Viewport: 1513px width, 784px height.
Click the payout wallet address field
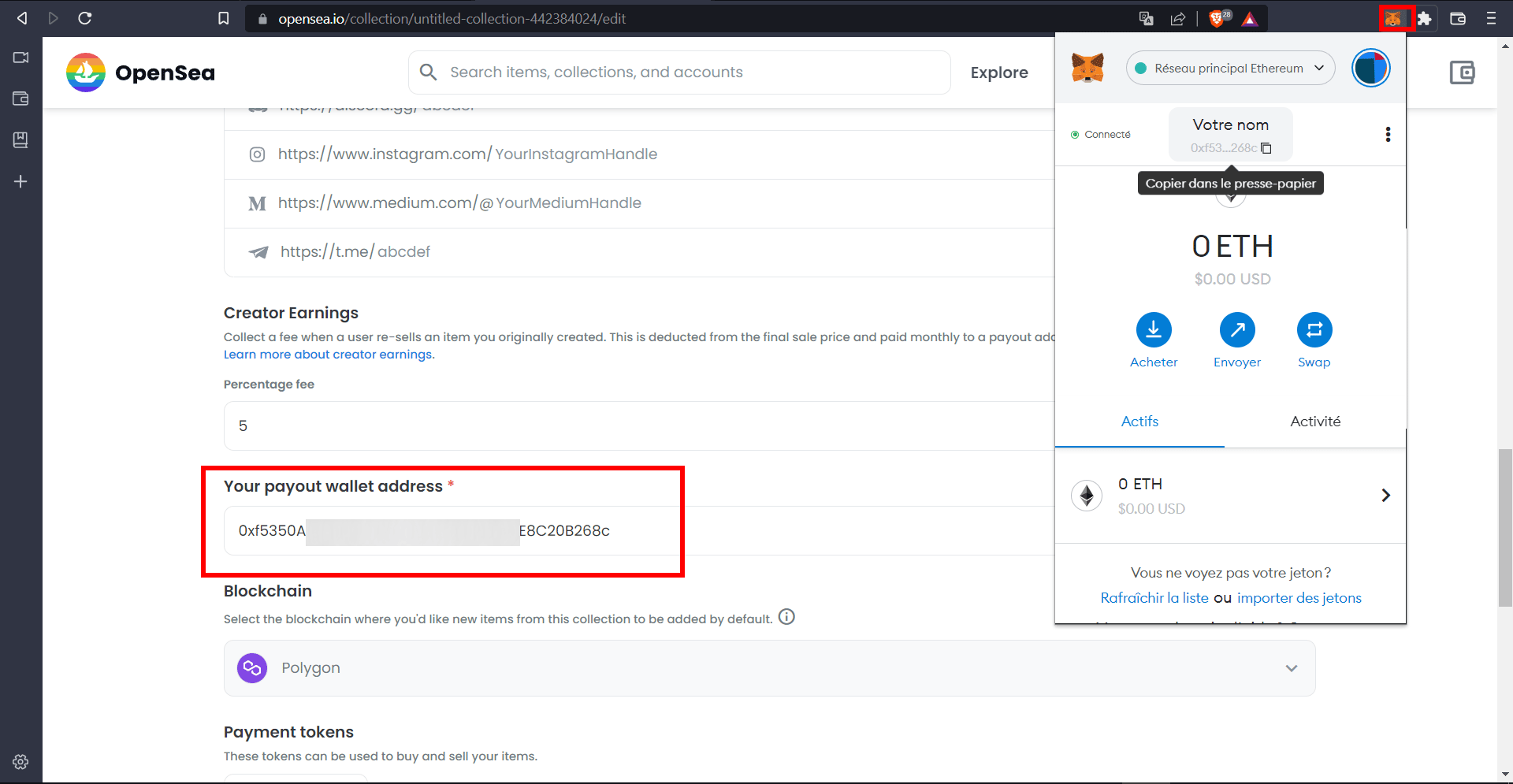[639, 531]
